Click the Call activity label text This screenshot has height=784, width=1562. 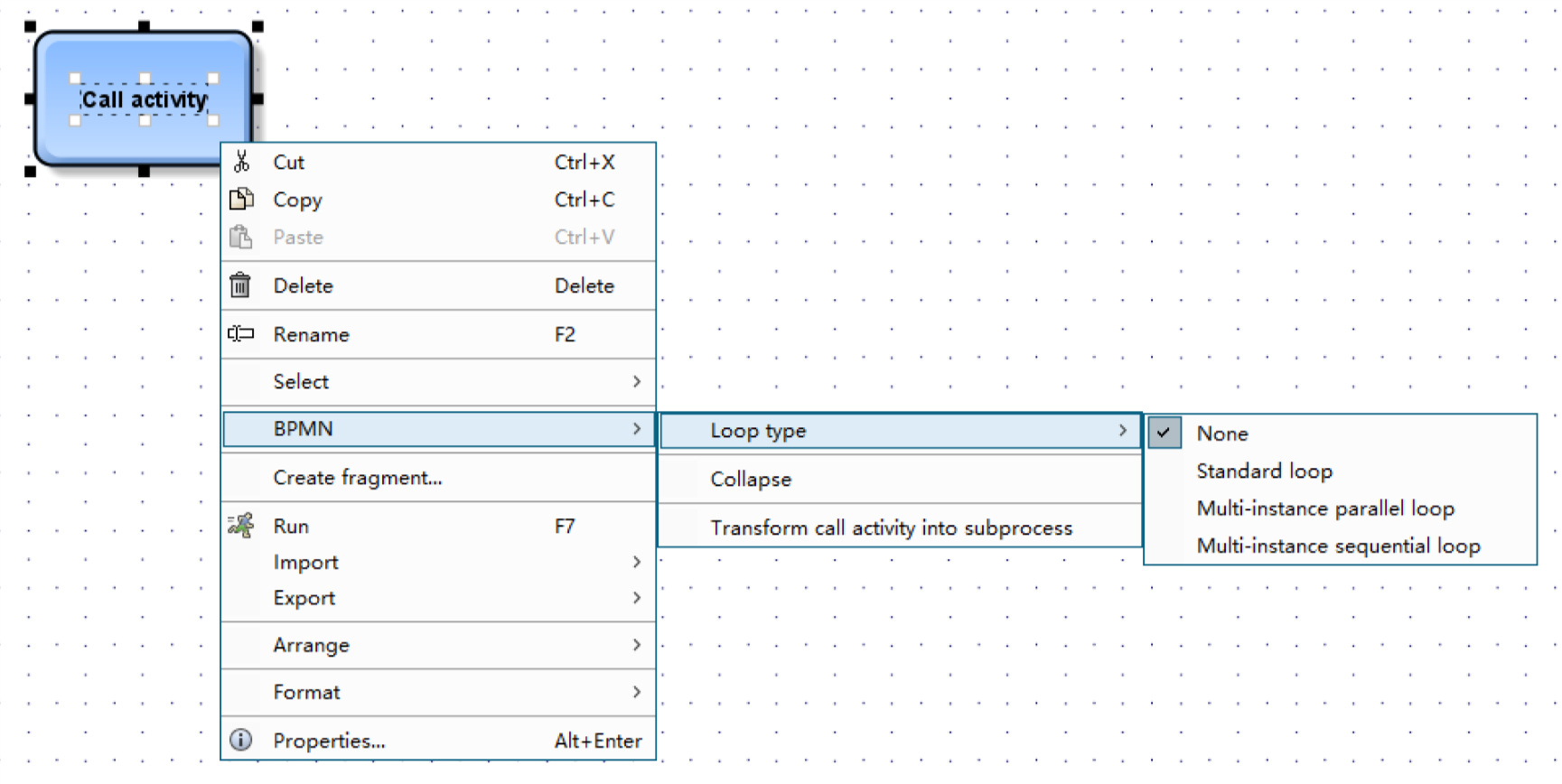pyautogui.click(x=145, y=99)
